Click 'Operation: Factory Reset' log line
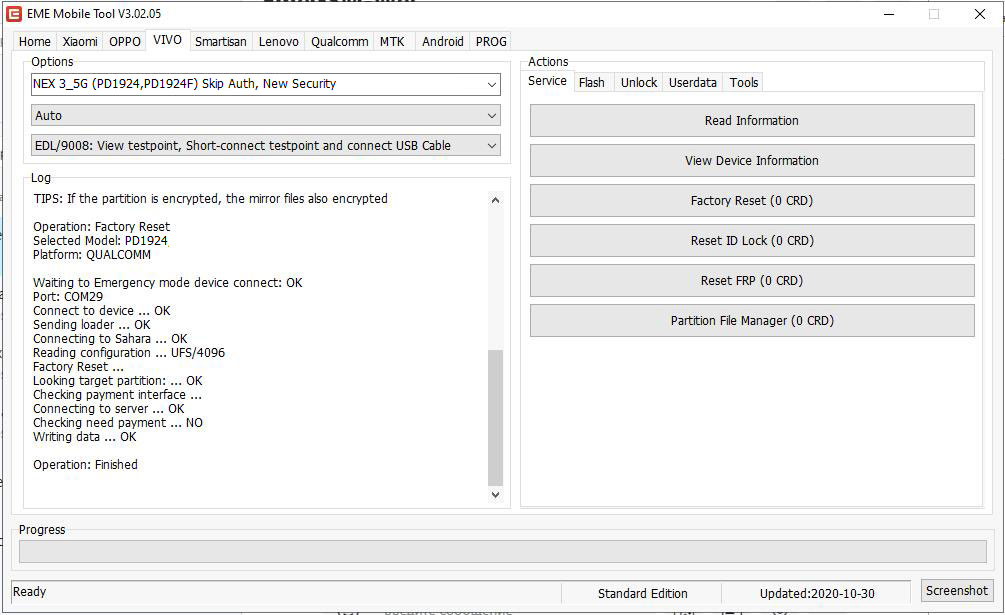Screen dimensions: 1005x615 click(x=101, y=227)
